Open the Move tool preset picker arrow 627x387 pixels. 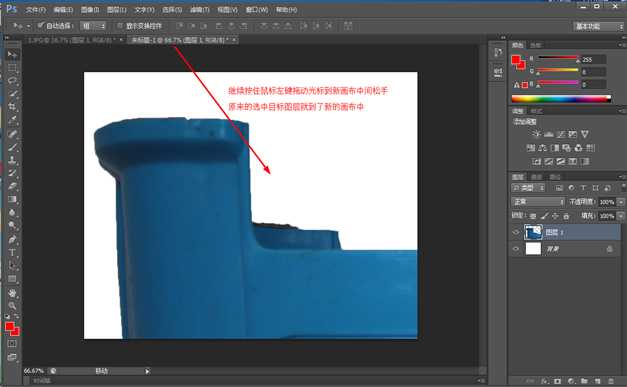(x=28, y=26)
